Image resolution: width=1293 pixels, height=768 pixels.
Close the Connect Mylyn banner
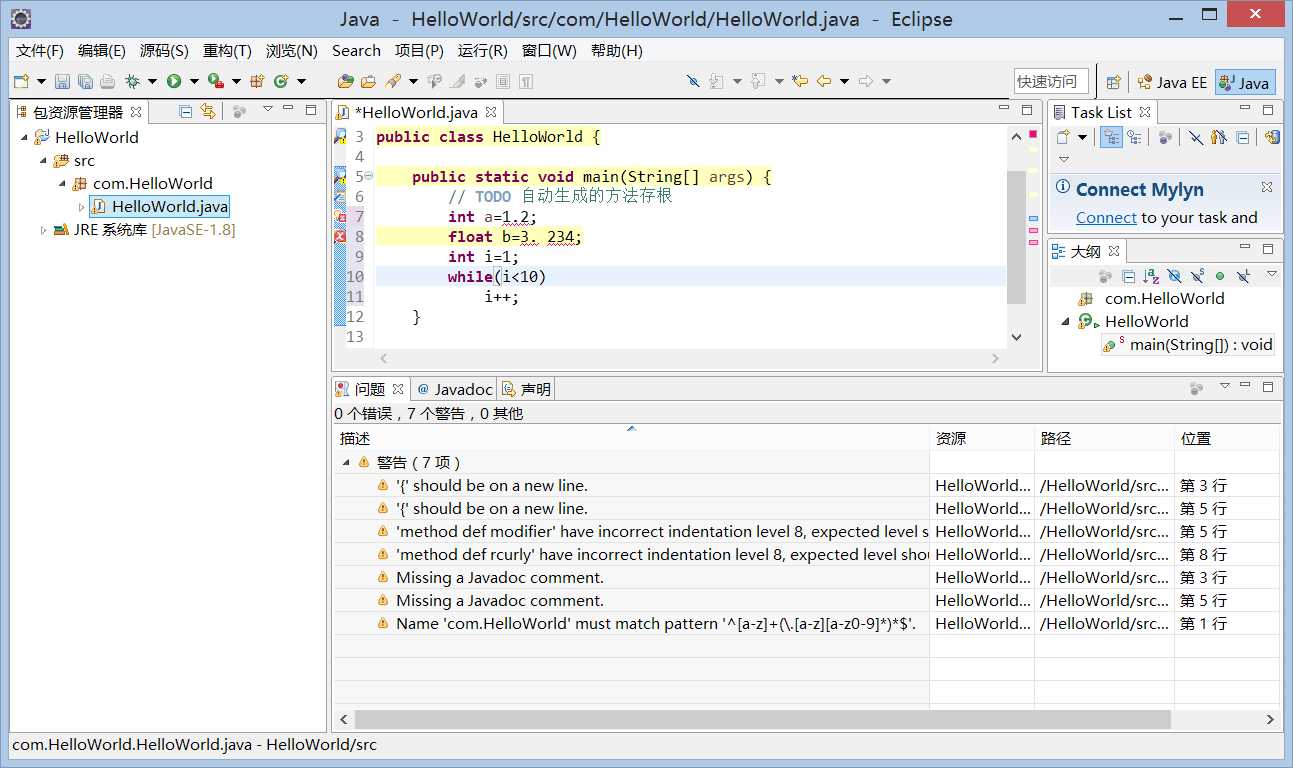coord(1266,187)
